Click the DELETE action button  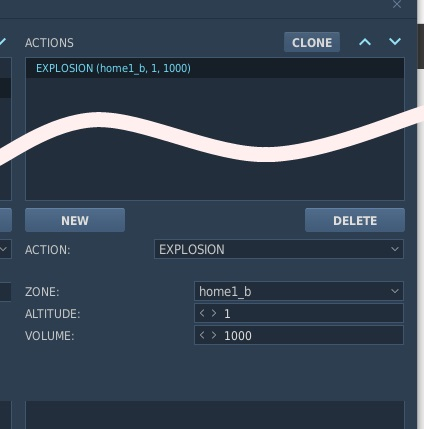tap(355, 220)
